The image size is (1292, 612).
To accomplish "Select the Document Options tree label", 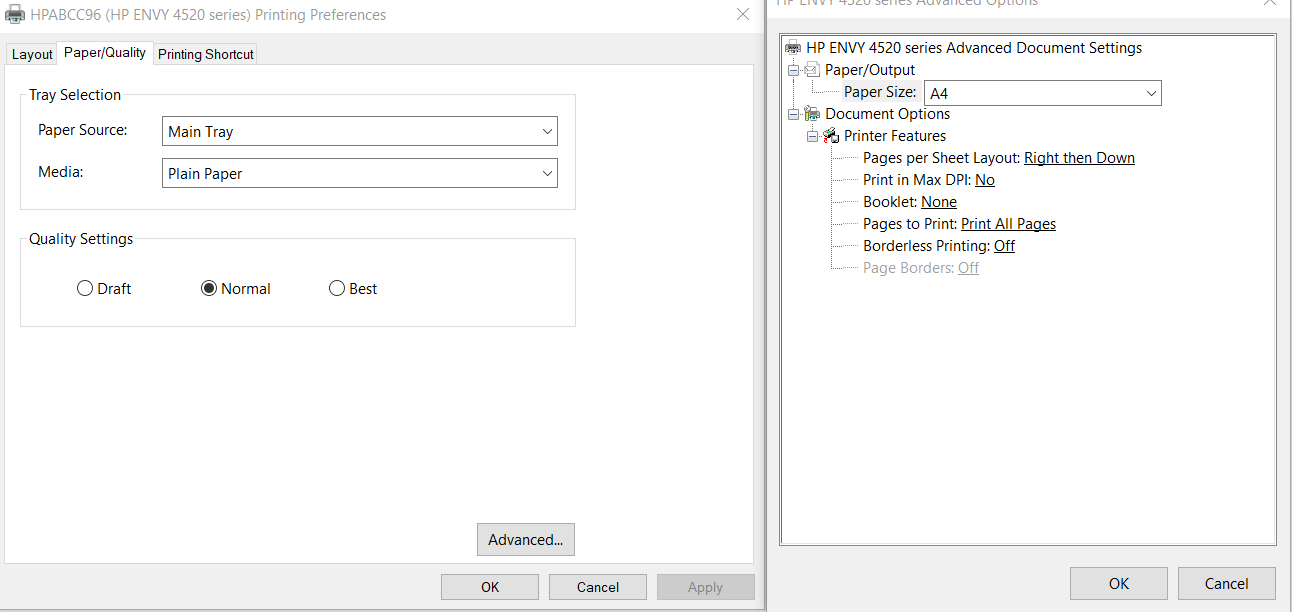I will coord(888,114).
